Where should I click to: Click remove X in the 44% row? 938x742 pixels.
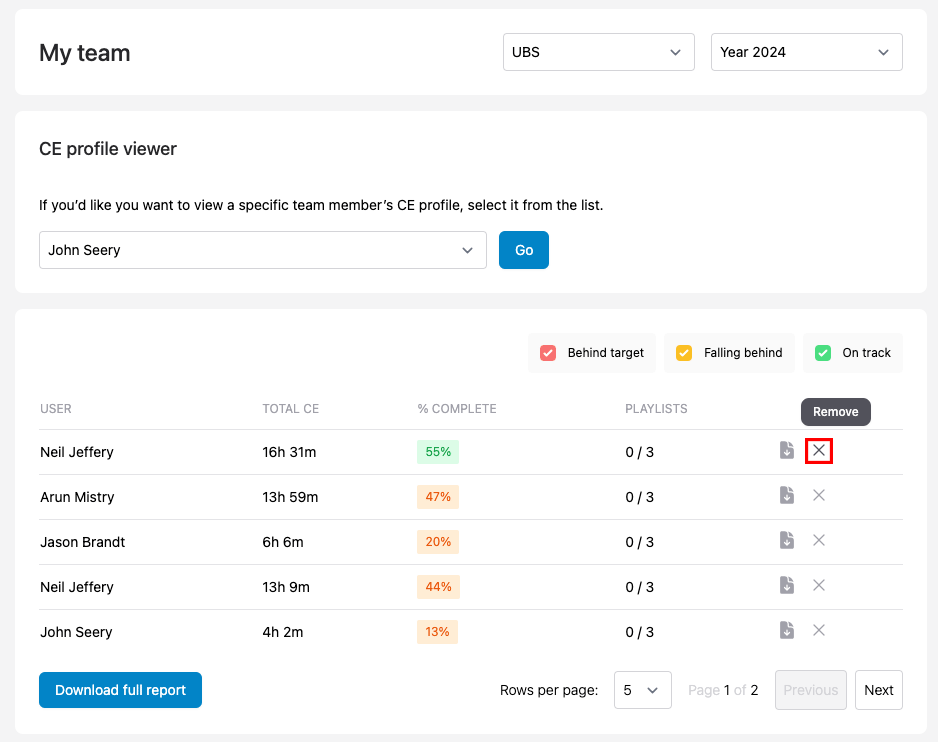(x=819, y=586)
